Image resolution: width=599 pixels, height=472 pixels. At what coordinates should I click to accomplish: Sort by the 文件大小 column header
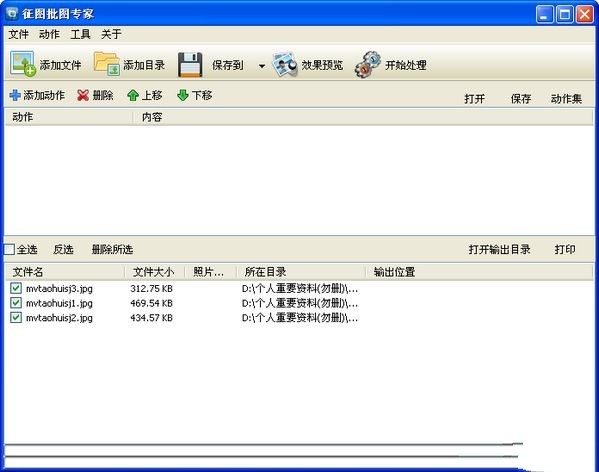154,272
